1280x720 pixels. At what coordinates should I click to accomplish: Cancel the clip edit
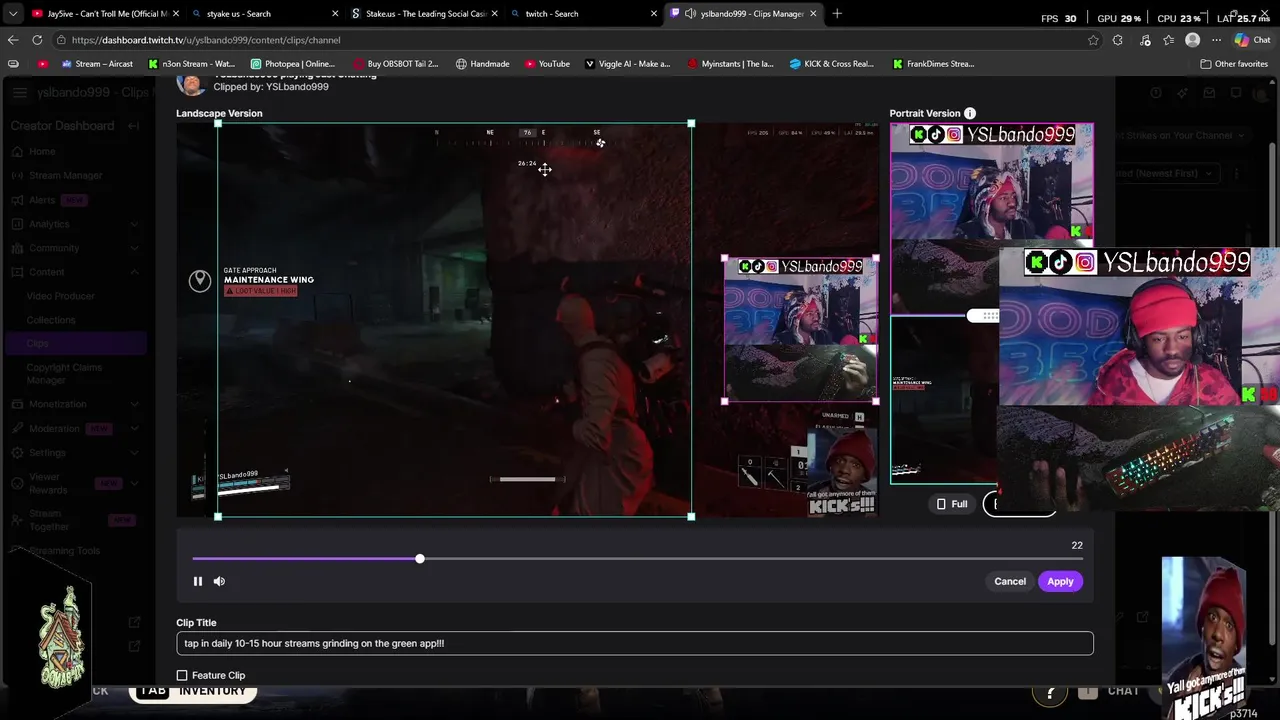coord(1010,581)
